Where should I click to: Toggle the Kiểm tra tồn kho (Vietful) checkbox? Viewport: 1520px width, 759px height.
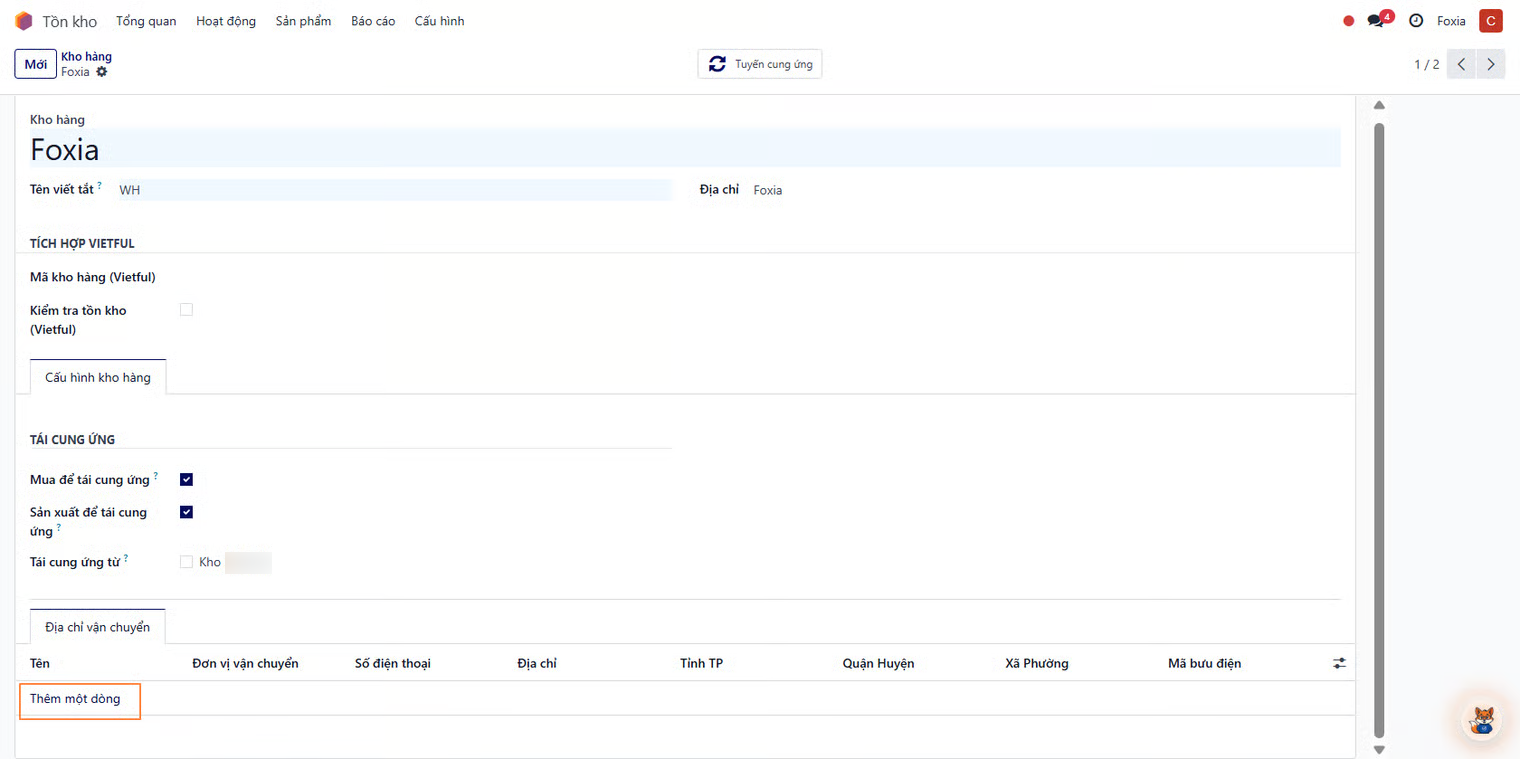click(x=186, y=310)
